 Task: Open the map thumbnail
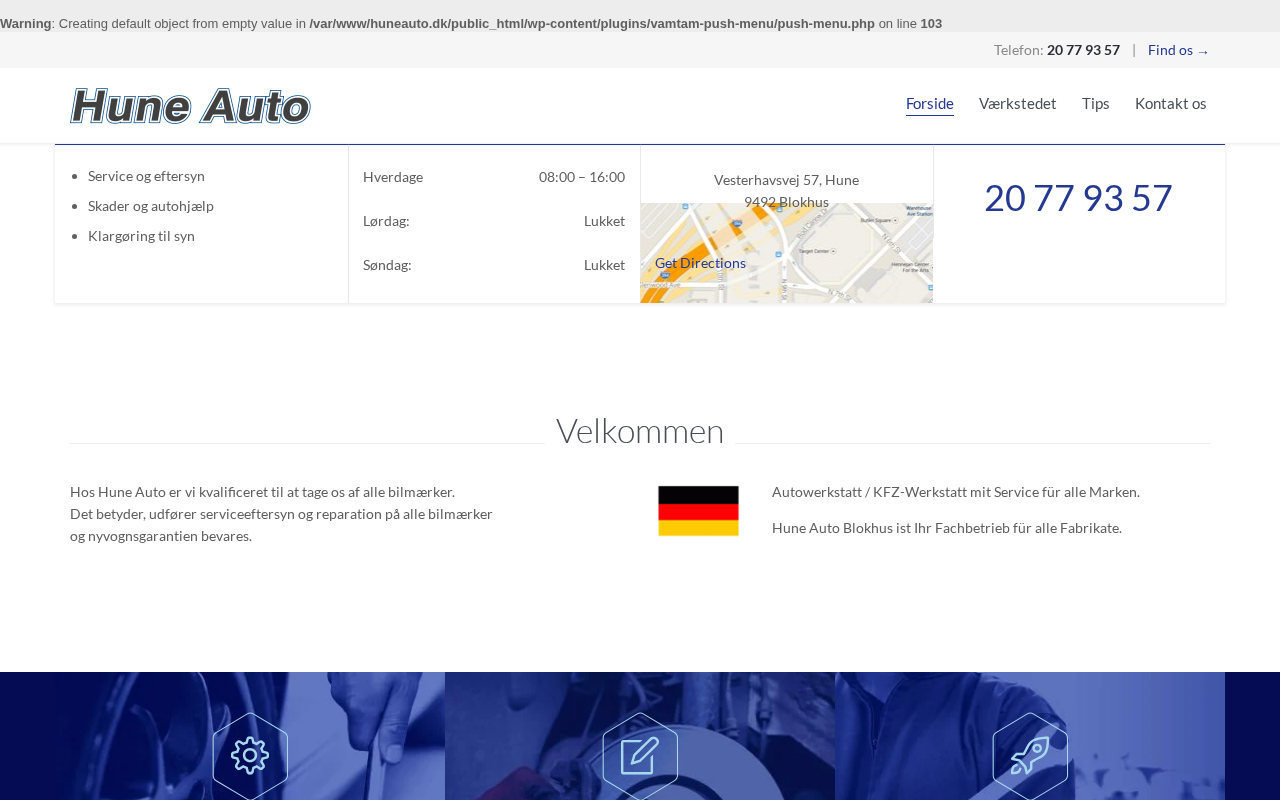[x=787, y=253]
